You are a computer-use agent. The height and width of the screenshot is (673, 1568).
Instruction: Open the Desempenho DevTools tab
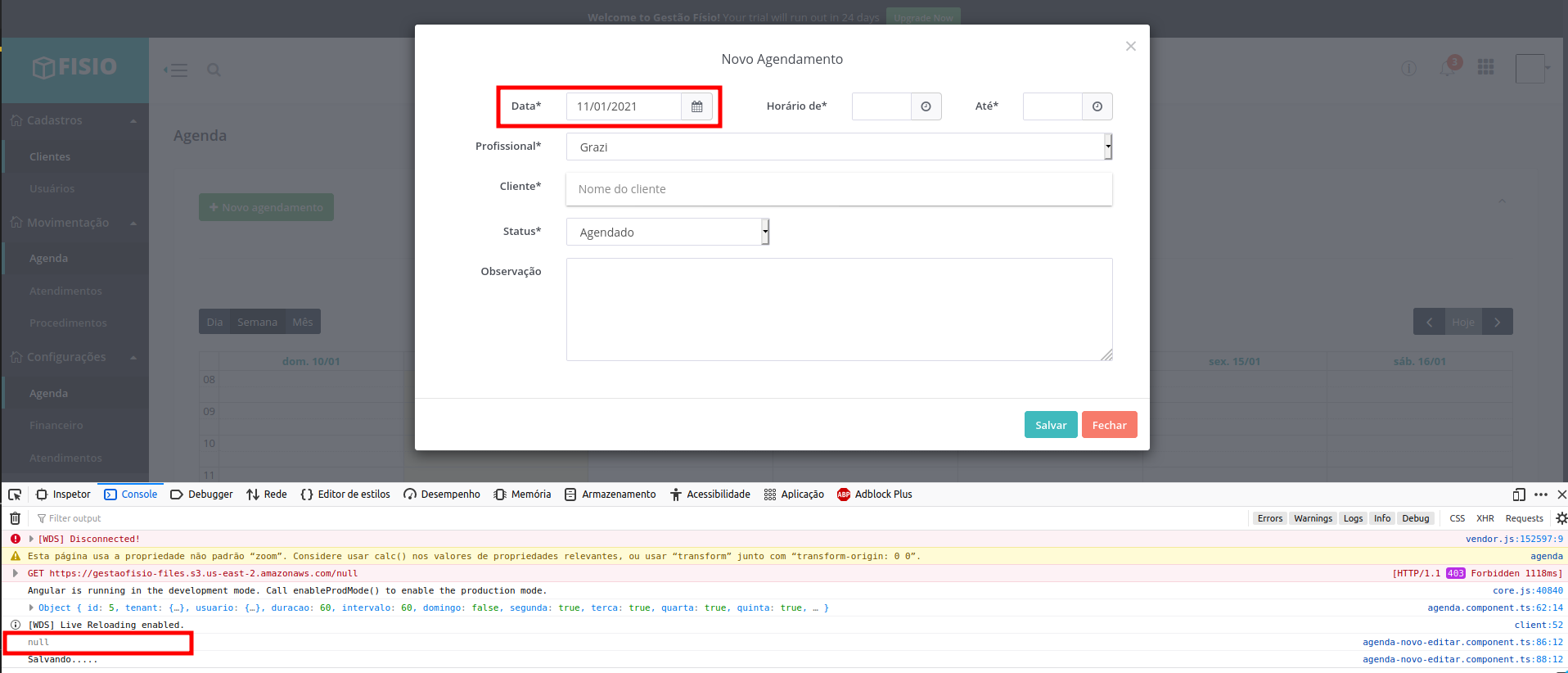442,495
